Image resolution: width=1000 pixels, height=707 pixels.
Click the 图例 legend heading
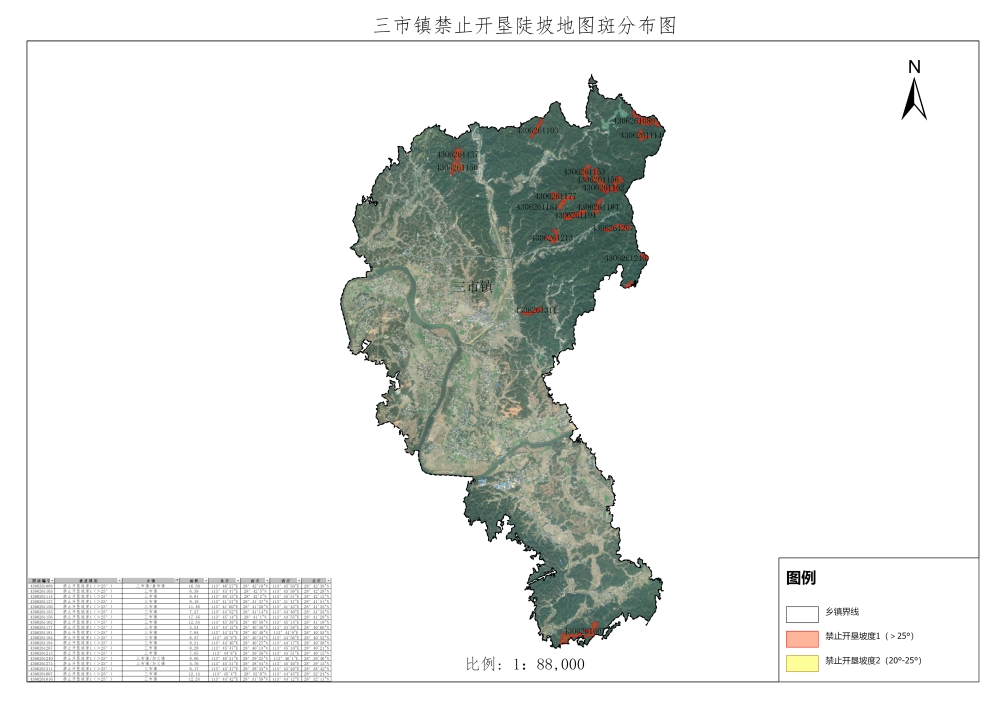pos(801,578)
